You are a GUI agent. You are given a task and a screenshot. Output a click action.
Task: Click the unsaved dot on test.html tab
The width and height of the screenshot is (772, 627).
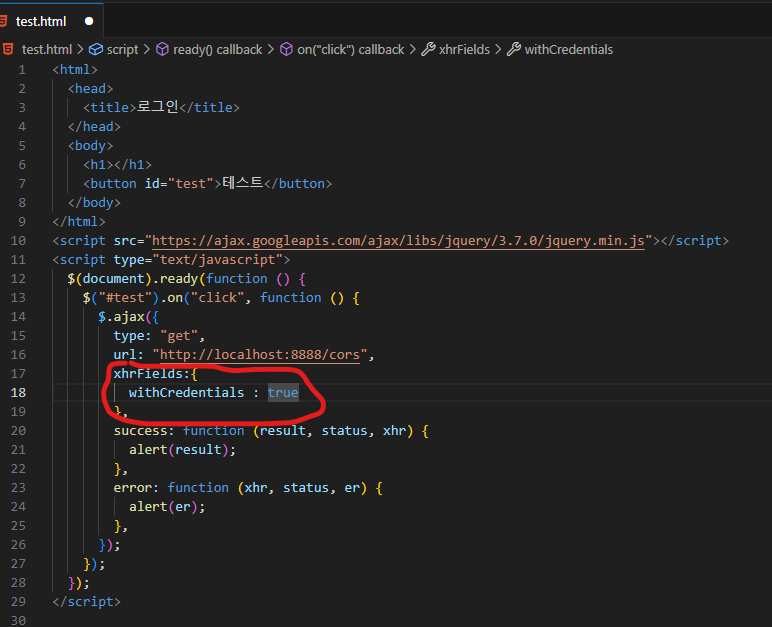(x=89, y=21)
